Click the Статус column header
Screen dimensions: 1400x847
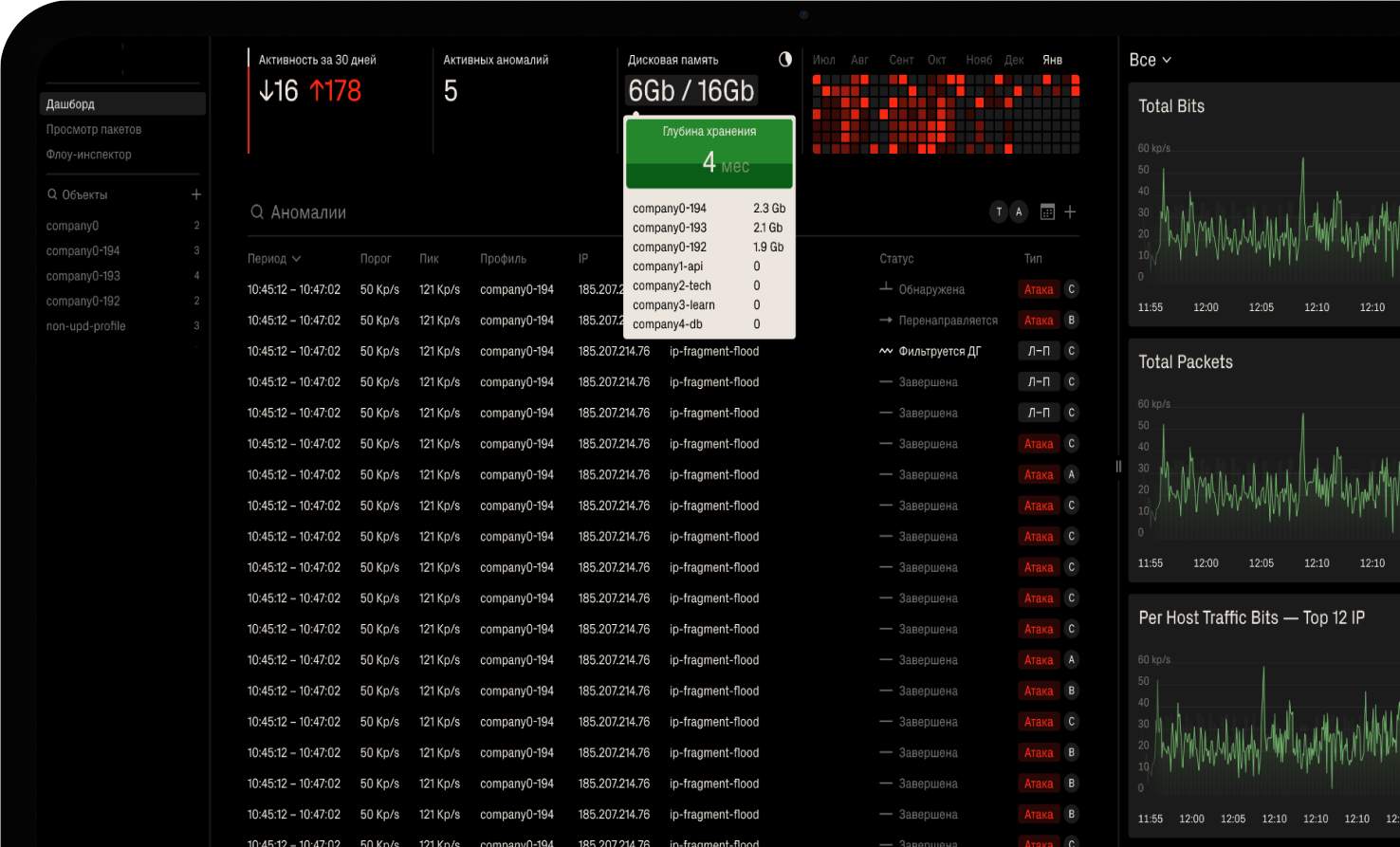[x=896, y=259]
